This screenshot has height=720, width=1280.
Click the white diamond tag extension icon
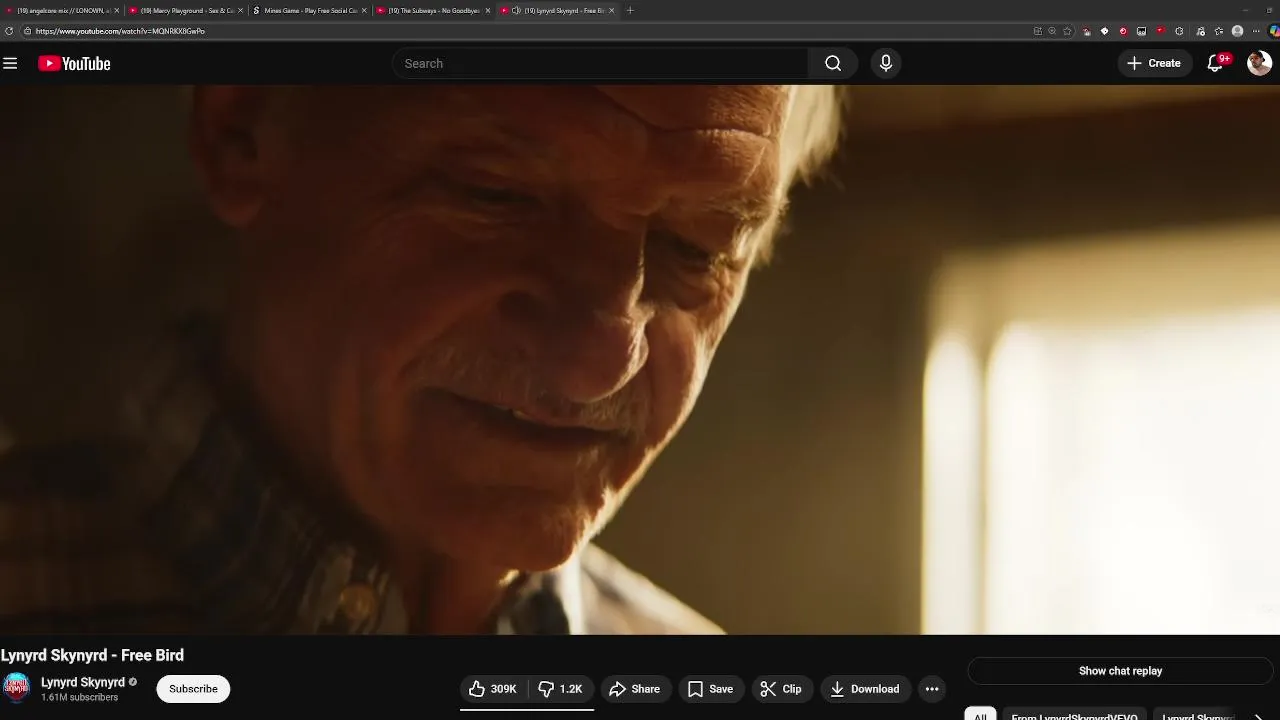point(1104,31)
